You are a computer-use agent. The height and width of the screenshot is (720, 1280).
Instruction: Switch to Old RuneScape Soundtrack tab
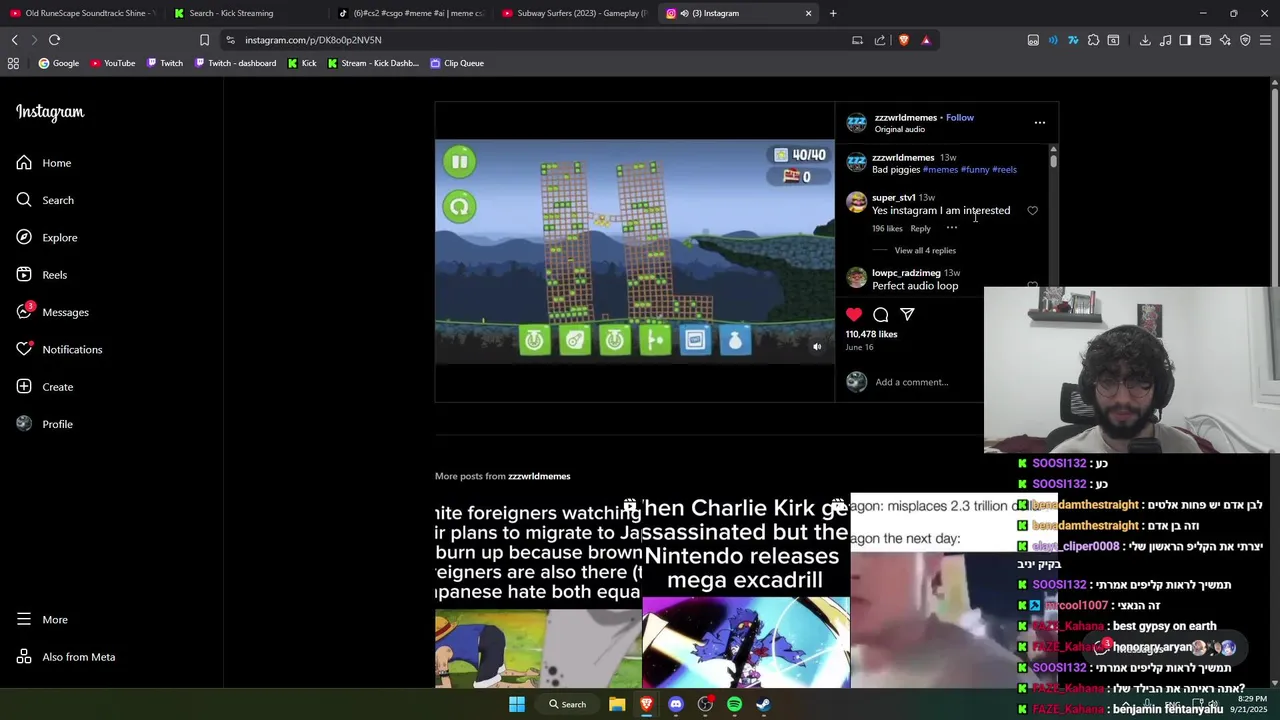[x=82, y=13]
